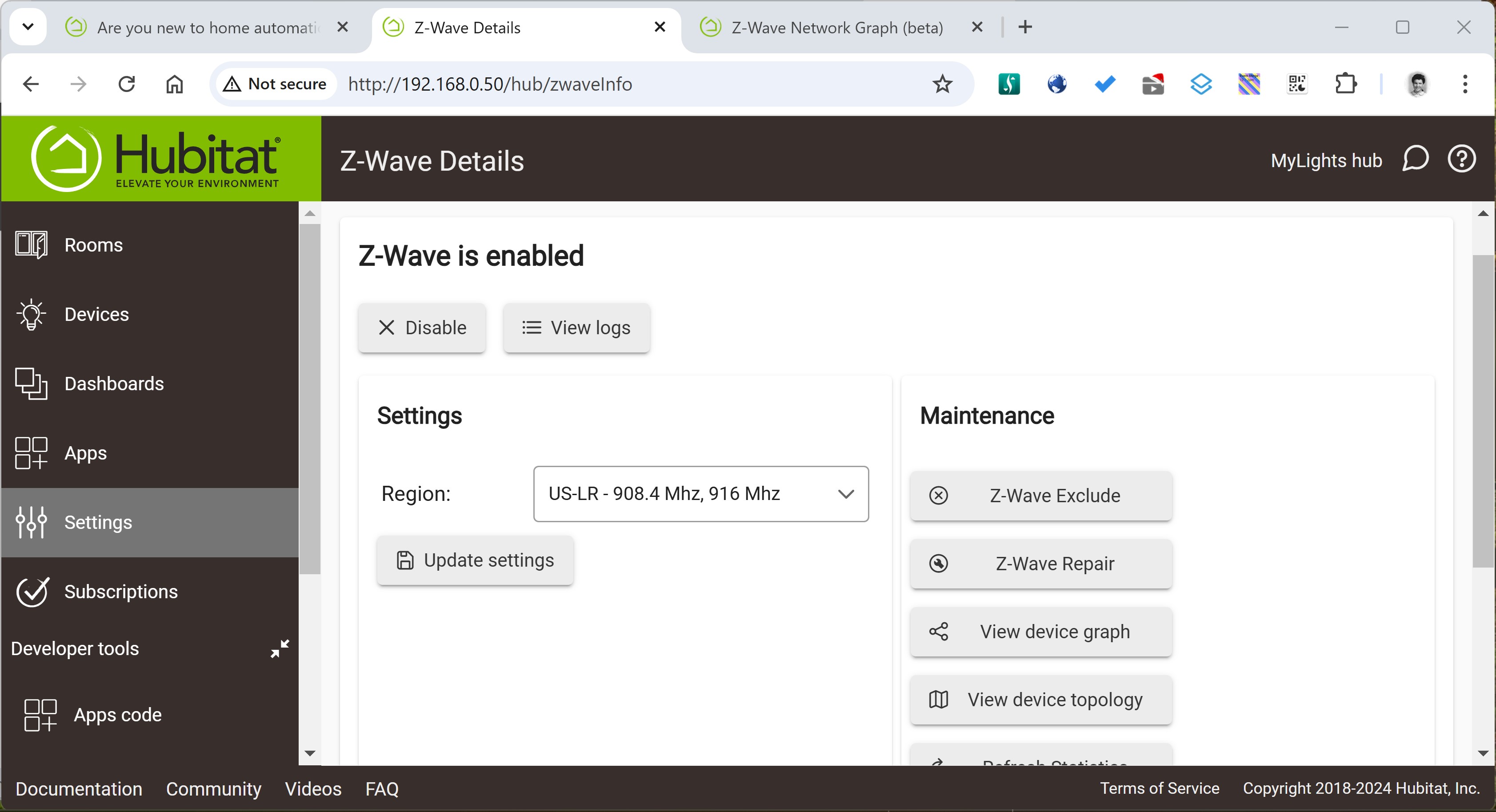This screenshot has height=812, width=1496.
Task: Close the Z-Wave Network Graph tab
Action: click(x=977, y=27)
